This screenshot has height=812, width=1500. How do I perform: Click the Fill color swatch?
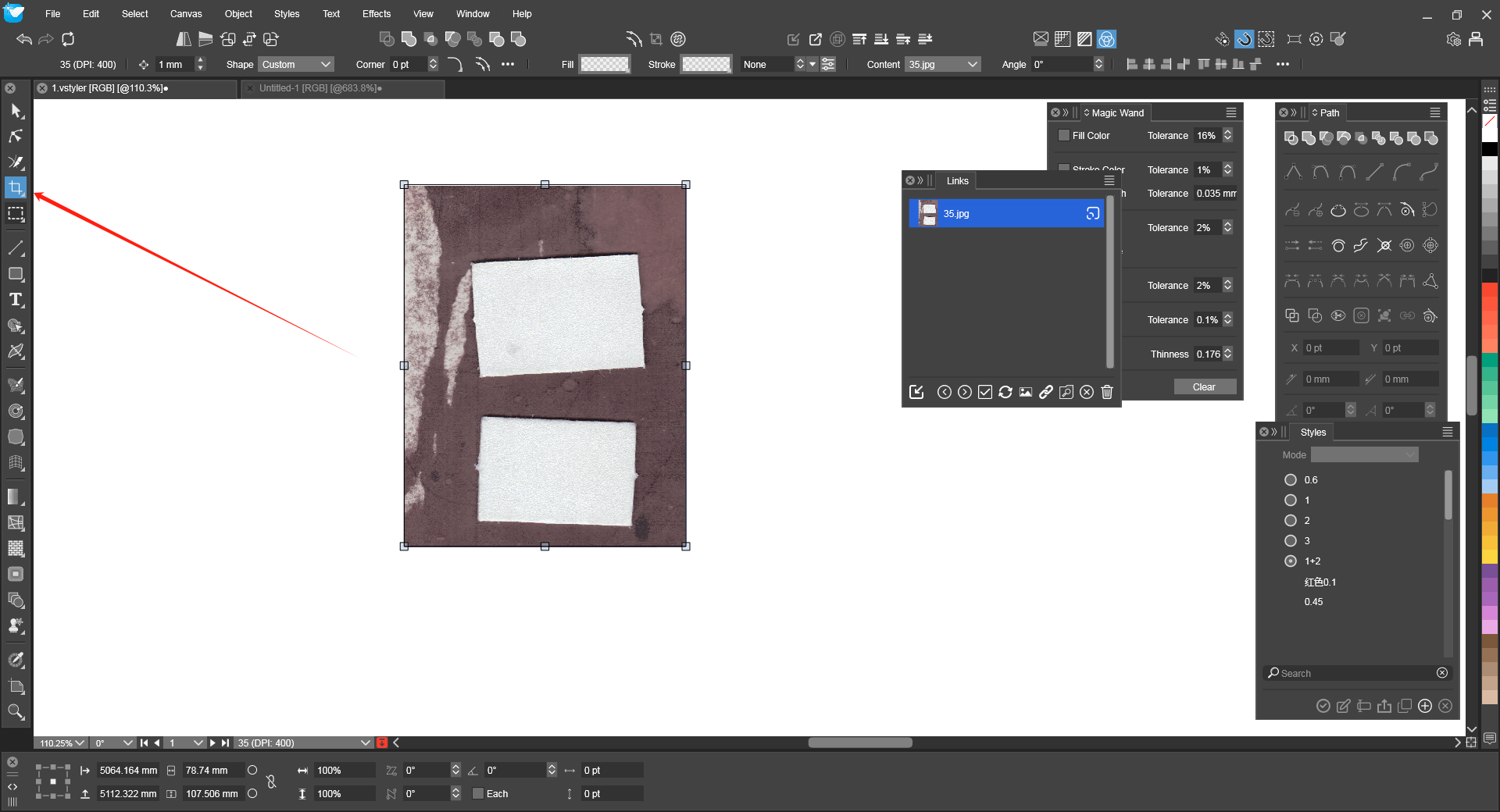click(x=605, y=65)
